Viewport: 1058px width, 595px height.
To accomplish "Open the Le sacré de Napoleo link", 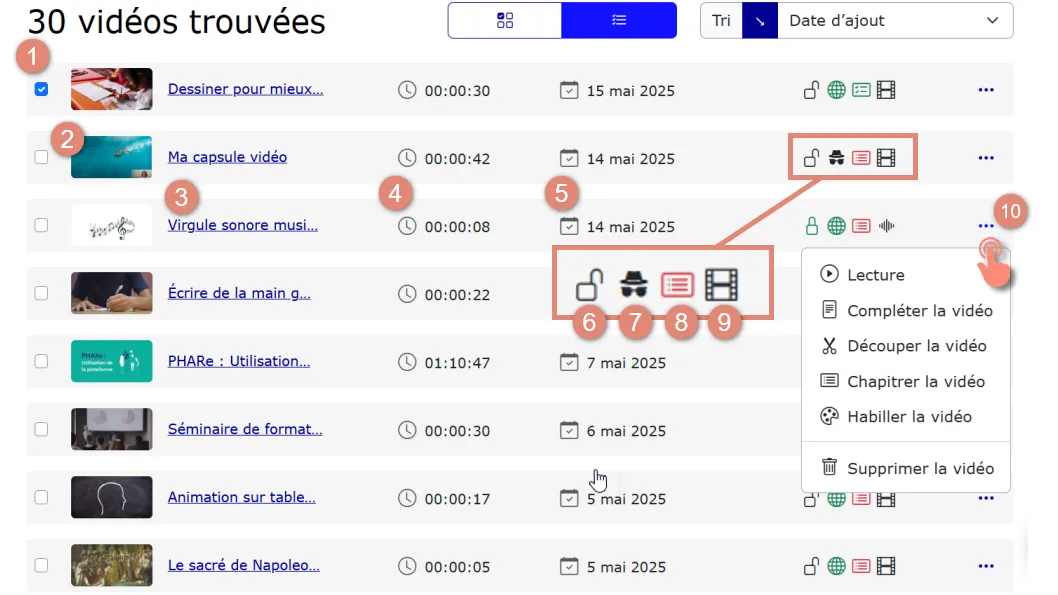I will pos(244,565).
